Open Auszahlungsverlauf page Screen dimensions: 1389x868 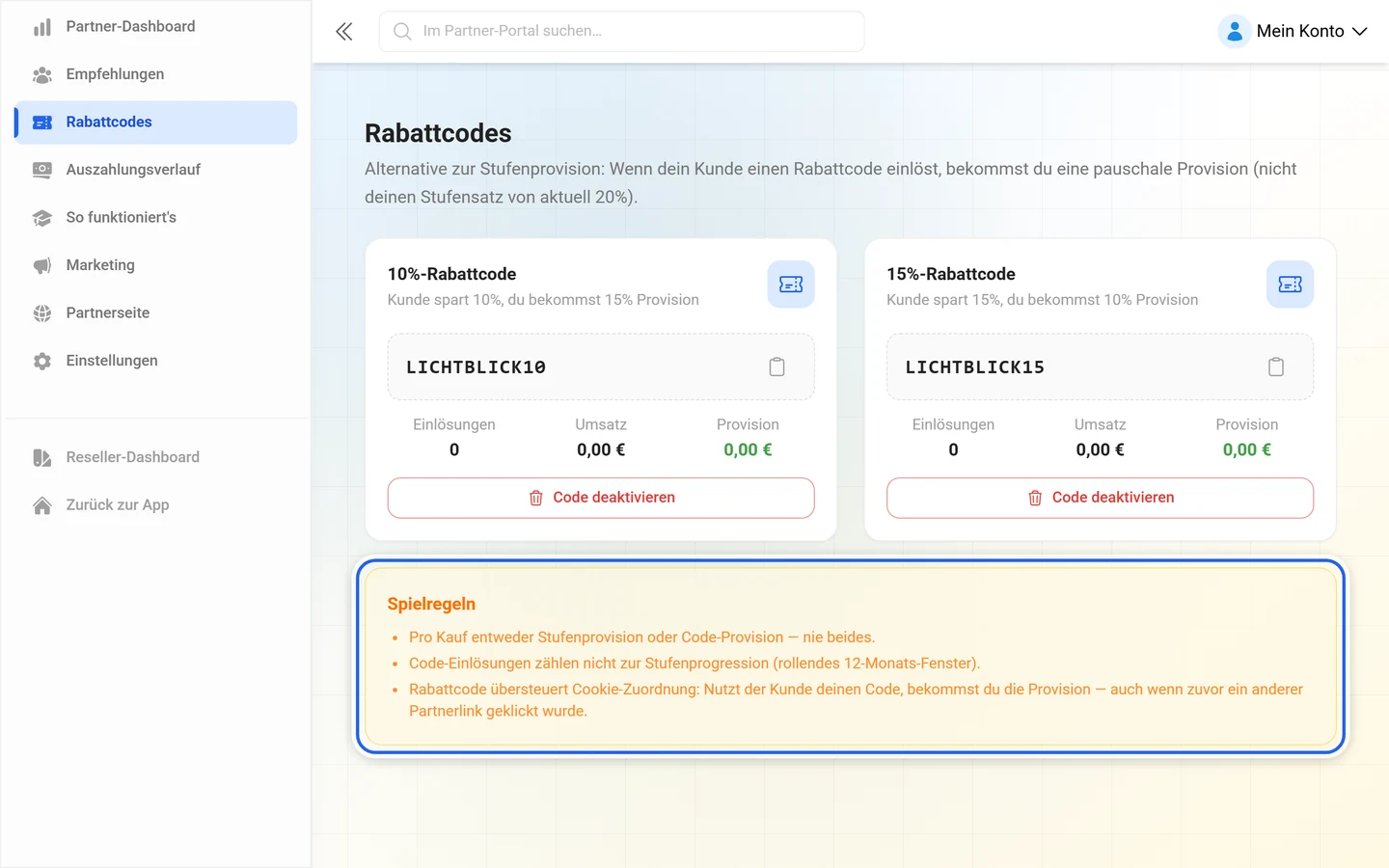pos(156,170)
